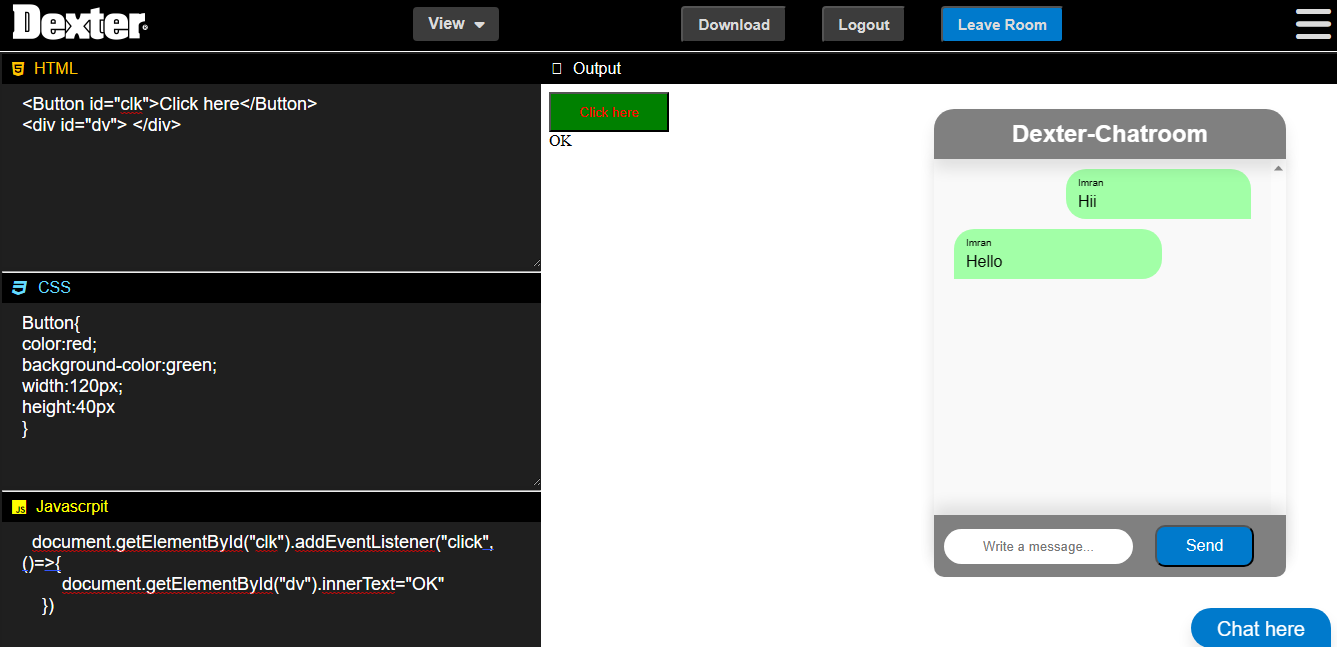Viewport: 1337px width, 647px height.
Task: Click the CSS3 shield icon
Action: 19,288
